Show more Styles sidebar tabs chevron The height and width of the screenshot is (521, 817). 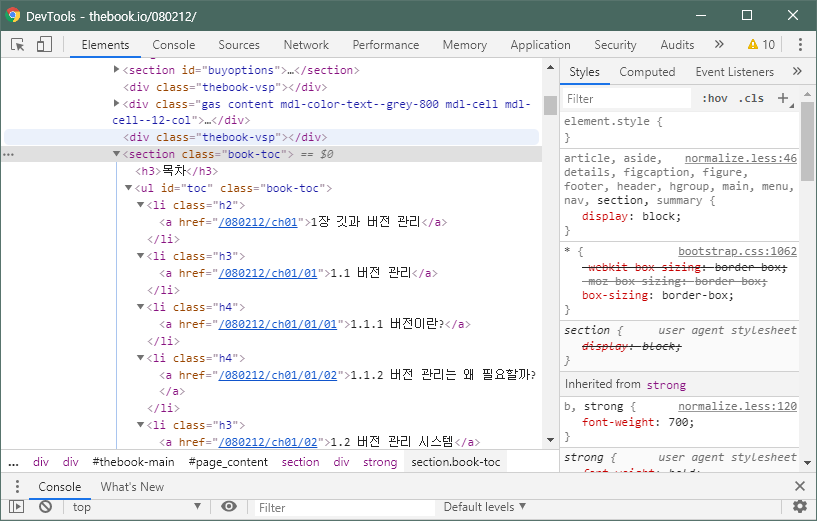click(x=797, y=71)
